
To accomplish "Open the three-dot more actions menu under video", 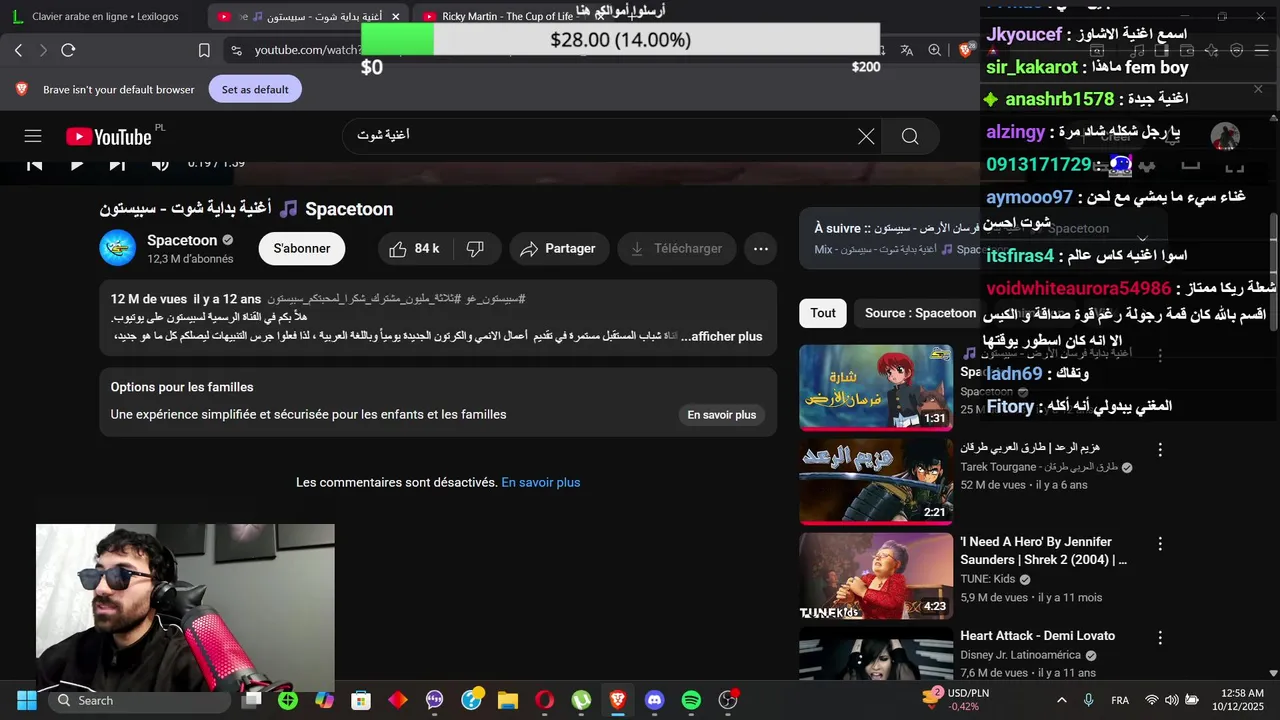I will (761, 249).
